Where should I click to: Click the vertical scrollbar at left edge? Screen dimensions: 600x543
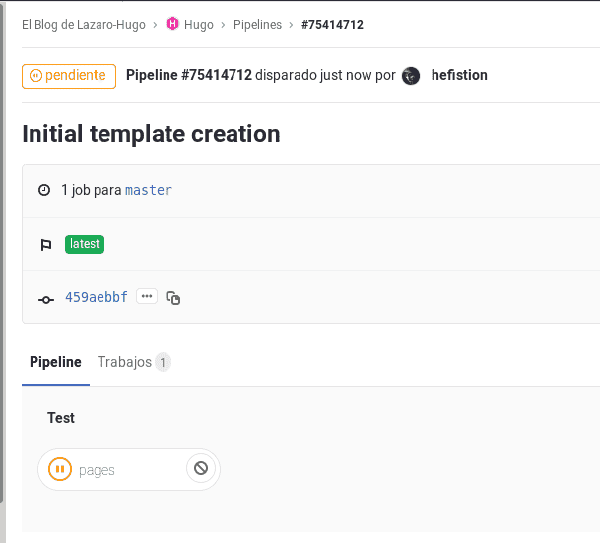click(x=2, y=253)
